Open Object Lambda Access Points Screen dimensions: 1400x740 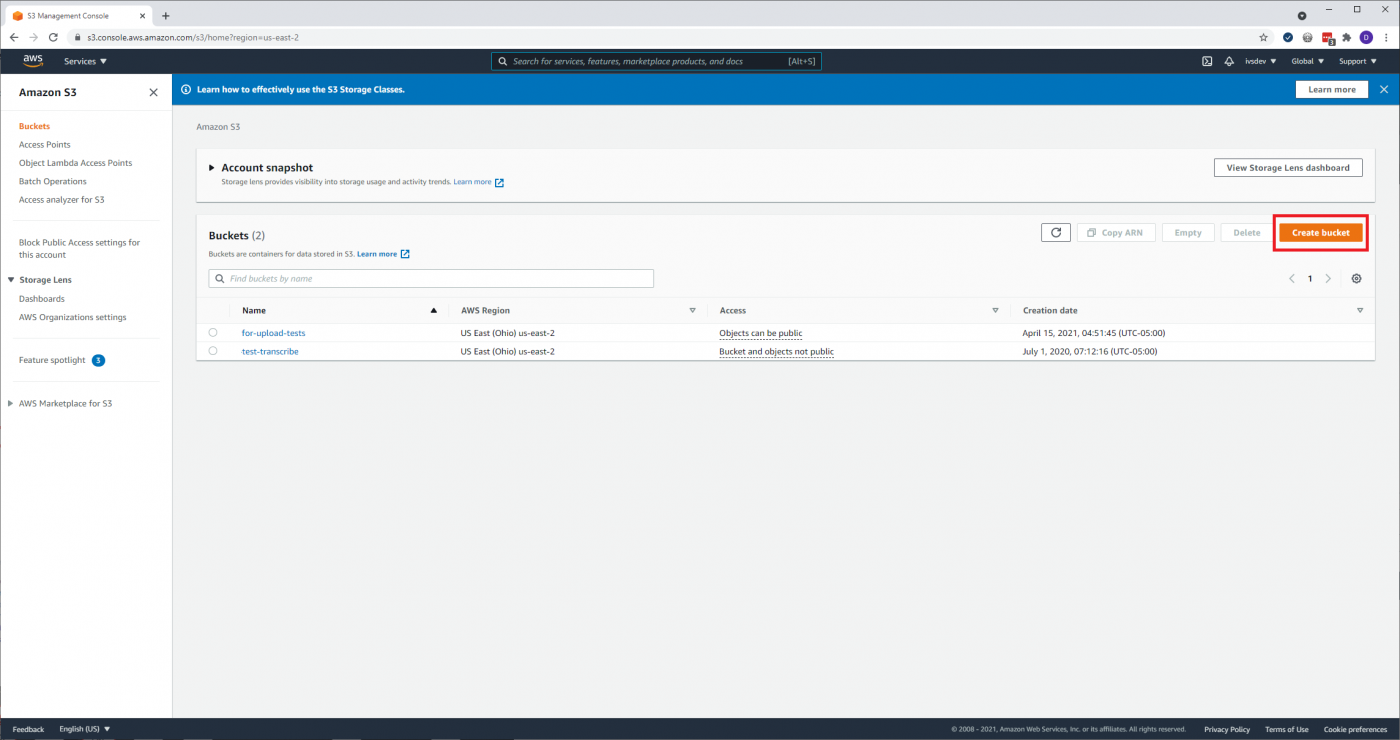75,163
